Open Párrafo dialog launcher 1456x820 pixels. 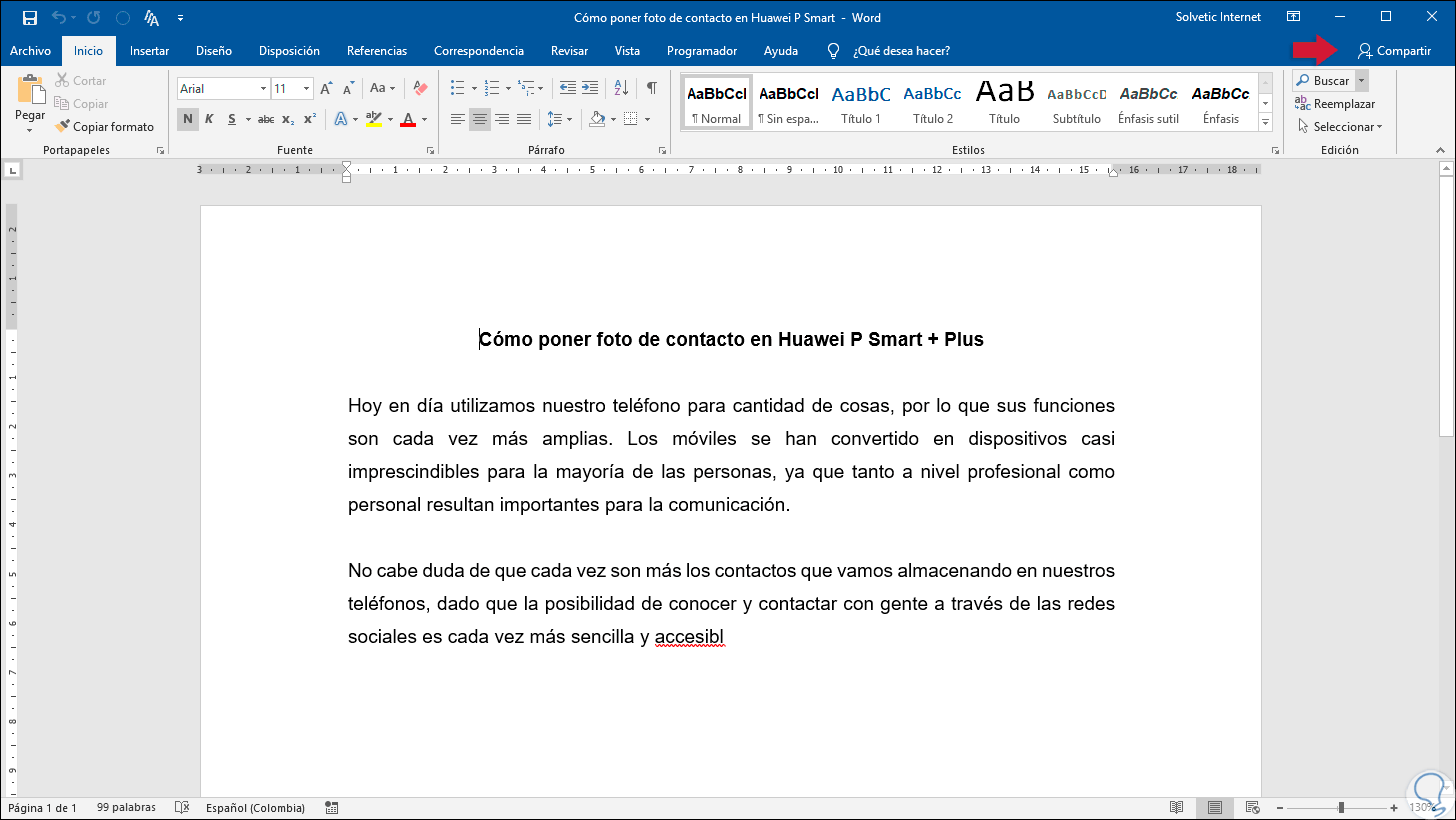(x=662, y=150)
